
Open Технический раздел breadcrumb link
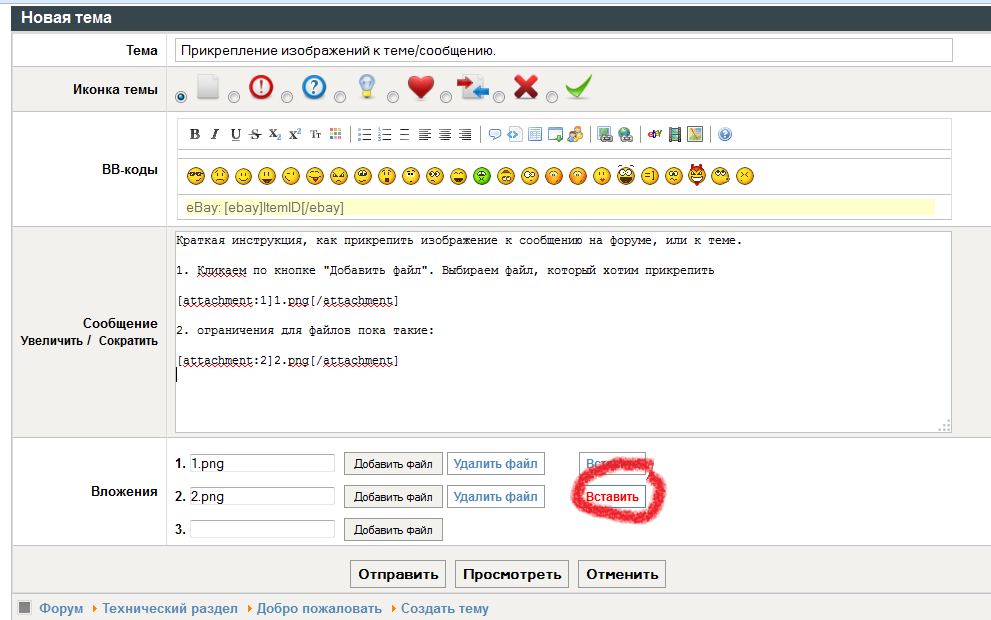170,608
